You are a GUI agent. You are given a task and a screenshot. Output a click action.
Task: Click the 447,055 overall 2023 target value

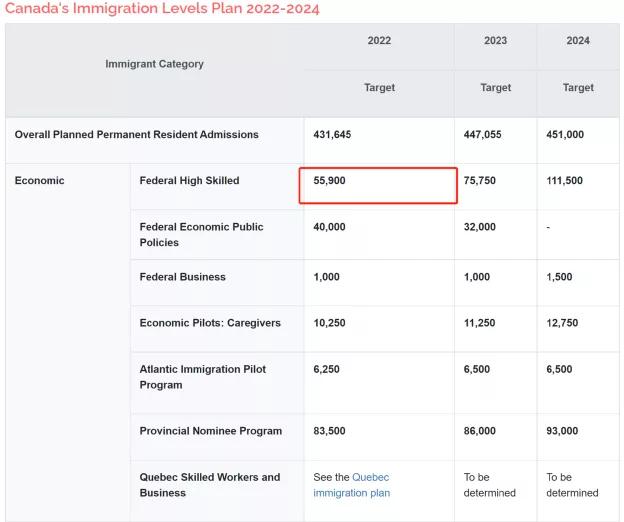tap(482, 134)
